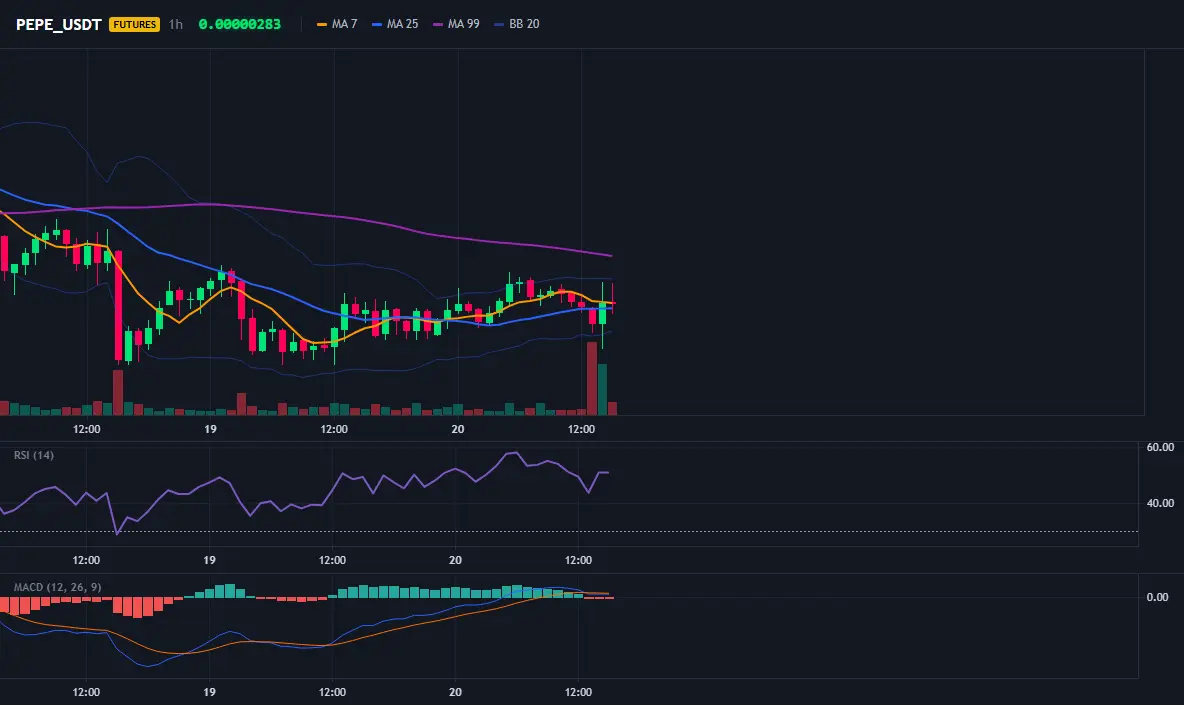Click the date label 19 under RSI panel
The height and width of the screenshot is (705, 1184).
coord(209,560)
